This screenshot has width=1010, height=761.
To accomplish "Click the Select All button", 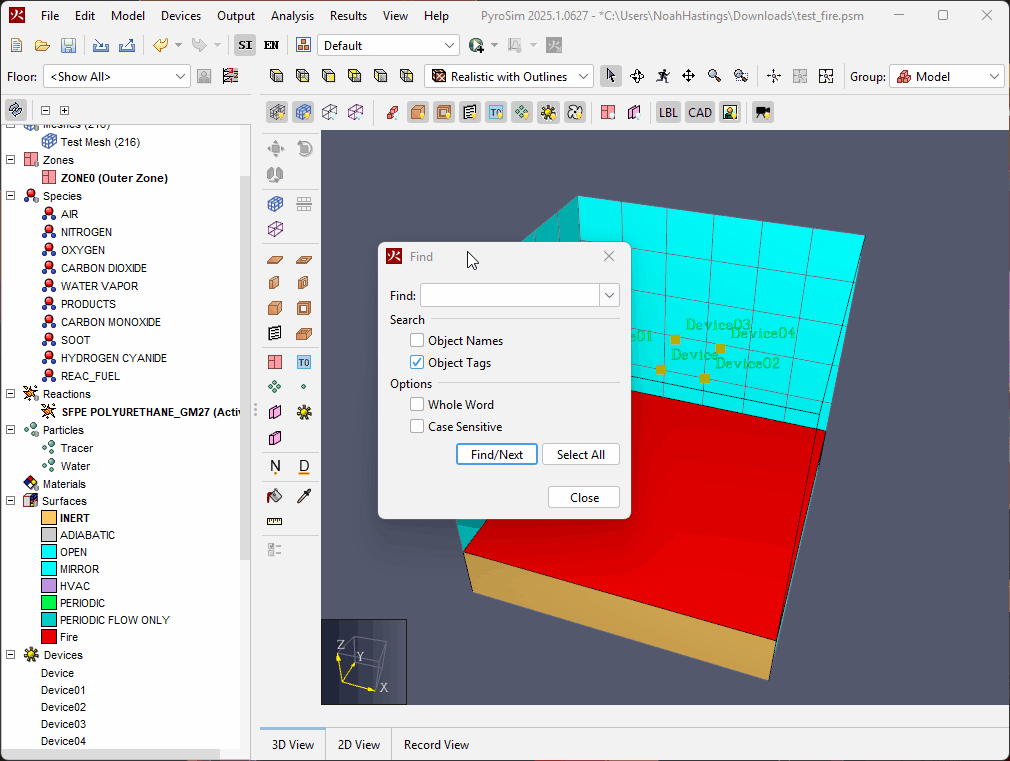I will point(580,454).
